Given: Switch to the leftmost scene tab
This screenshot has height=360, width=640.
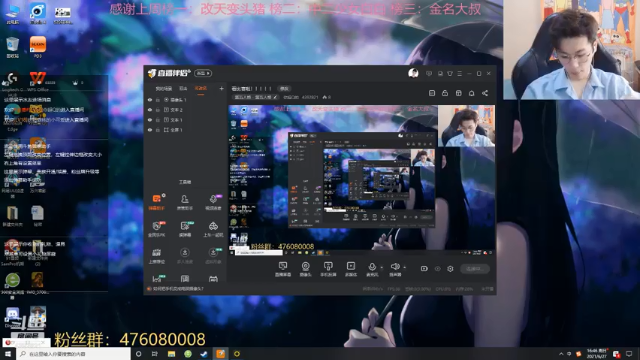Looking at the screenshot, I should pyautogui.click(x=164, y=89).
